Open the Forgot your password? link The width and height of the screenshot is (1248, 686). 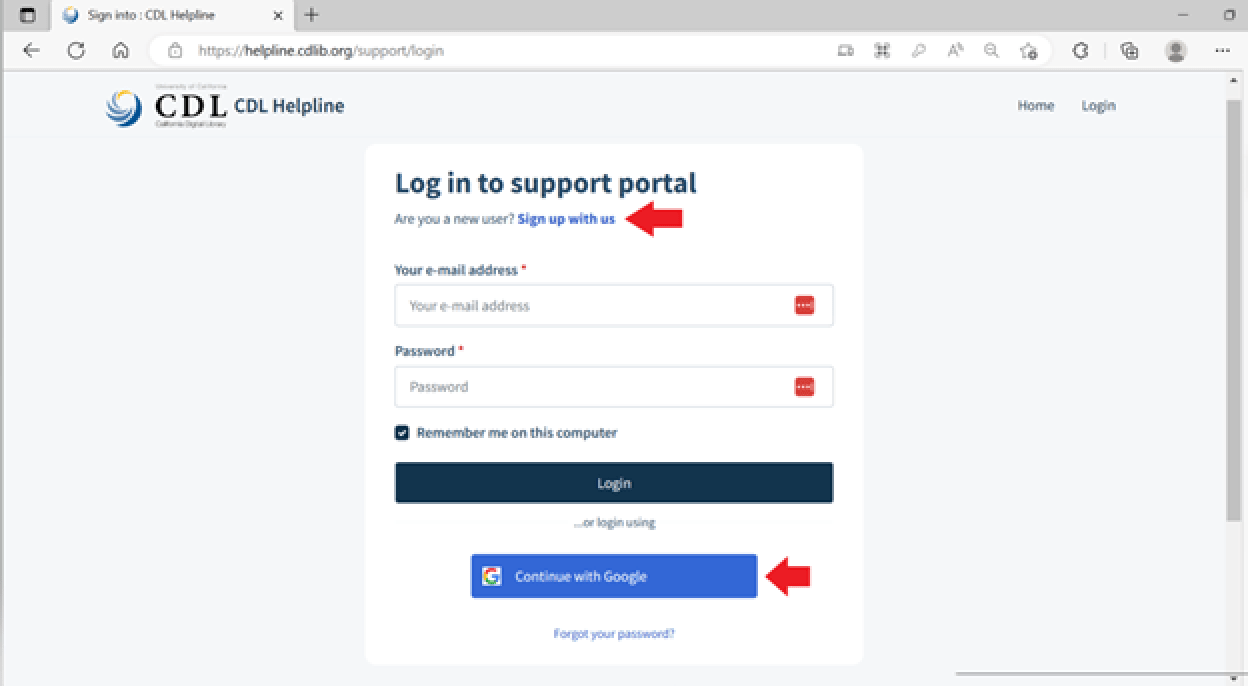coord(614,634)
